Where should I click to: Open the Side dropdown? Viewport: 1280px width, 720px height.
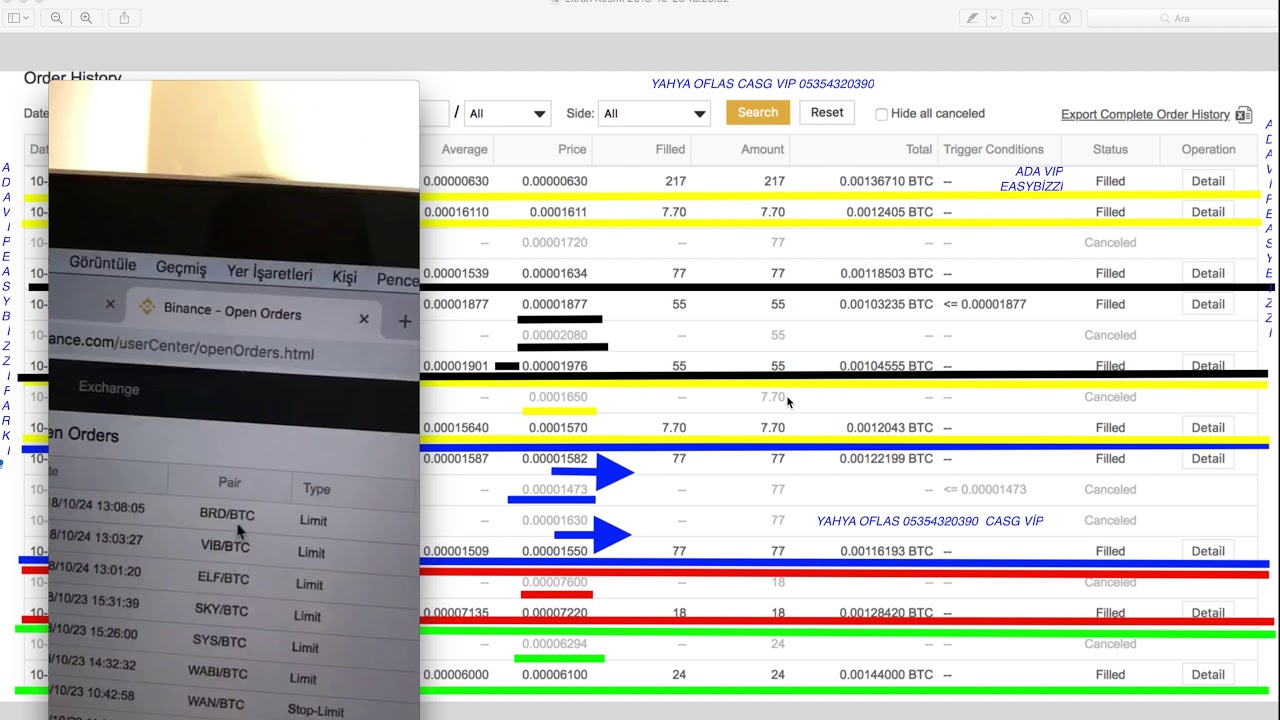(654, 113)
